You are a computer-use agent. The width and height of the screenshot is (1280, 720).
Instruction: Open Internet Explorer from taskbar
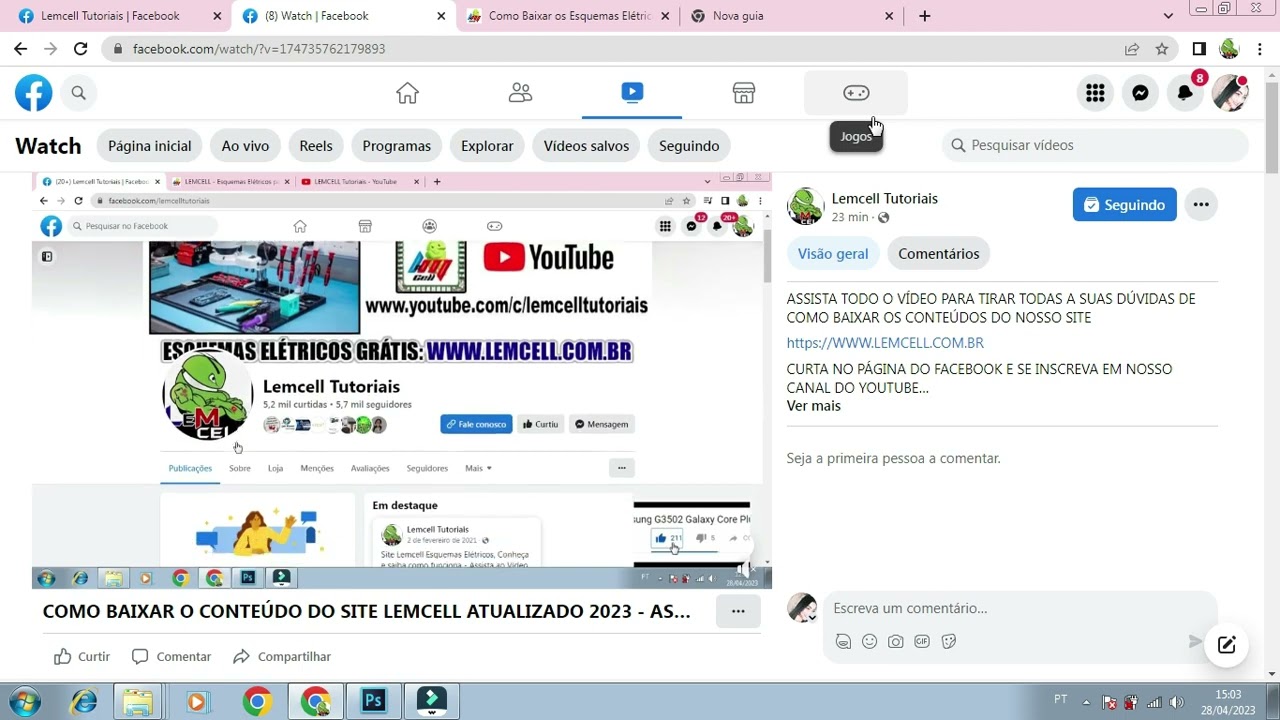82,701
